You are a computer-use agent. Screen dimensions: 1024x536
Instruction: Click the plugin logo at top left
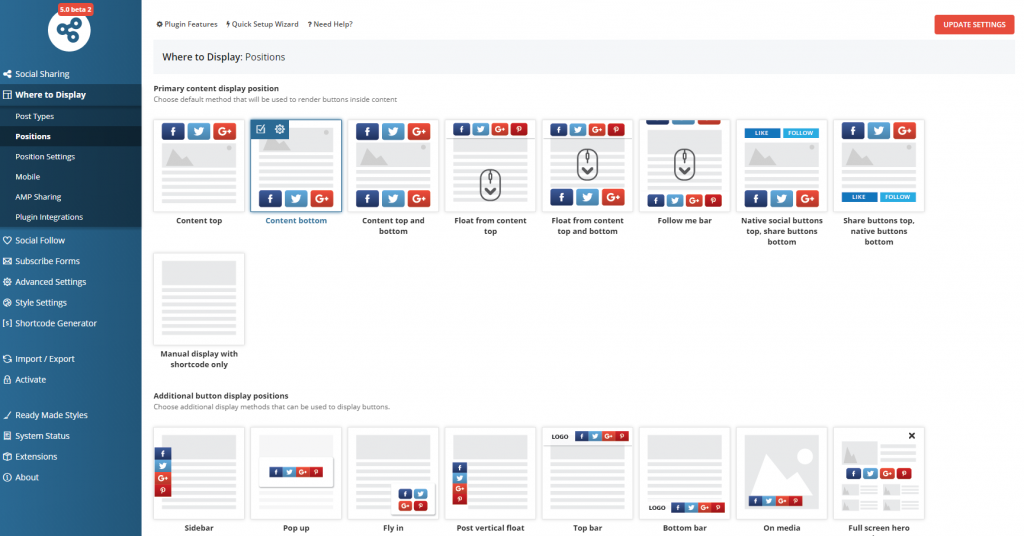click(69, 30)
